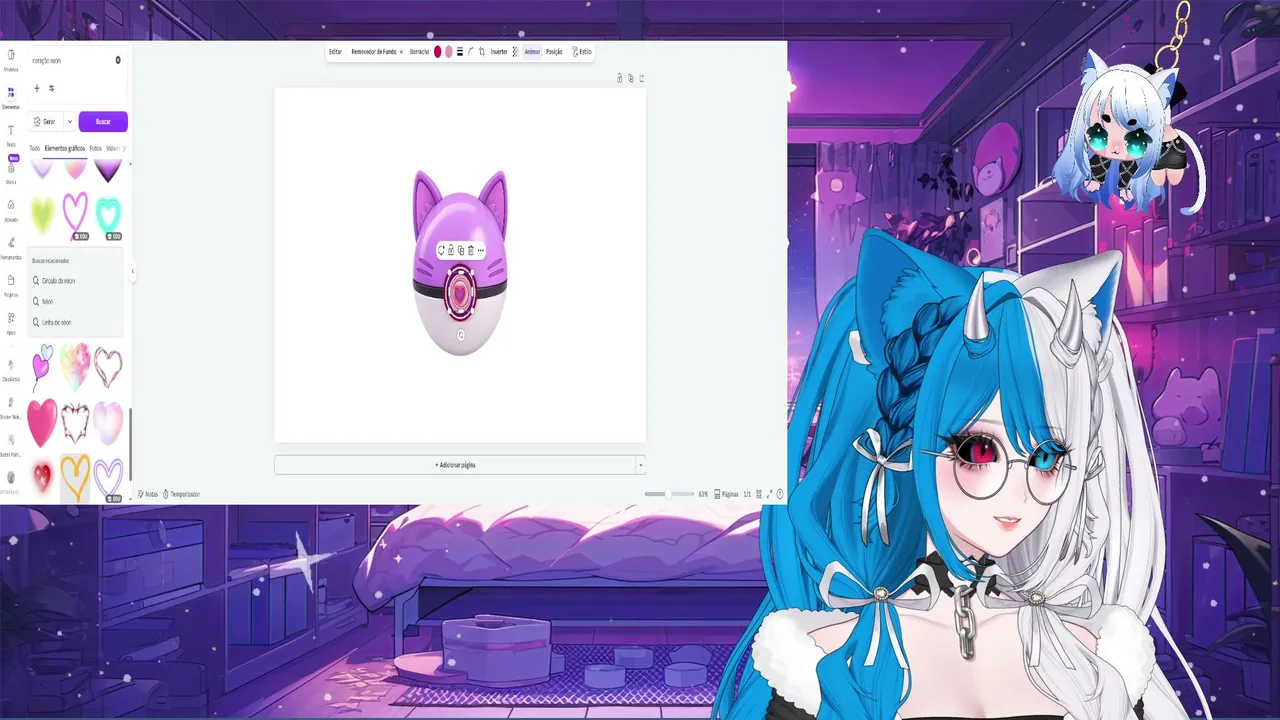Collapse the side panel with the arrow handle
This screenshot has width=1280, height=720.
click(x=132, y=271)
